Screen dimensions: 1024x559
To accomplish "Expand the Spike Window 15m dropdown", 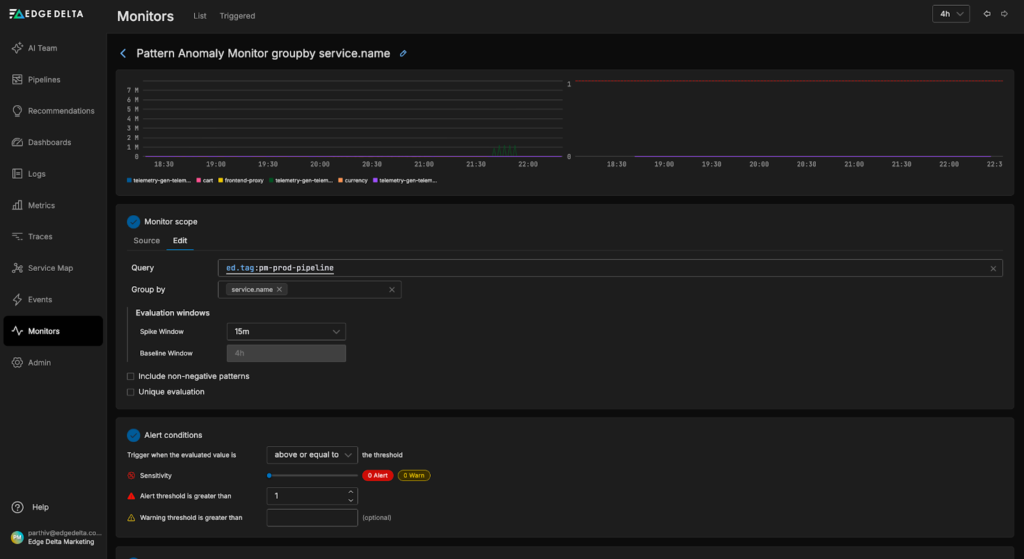I will [286, 331].
